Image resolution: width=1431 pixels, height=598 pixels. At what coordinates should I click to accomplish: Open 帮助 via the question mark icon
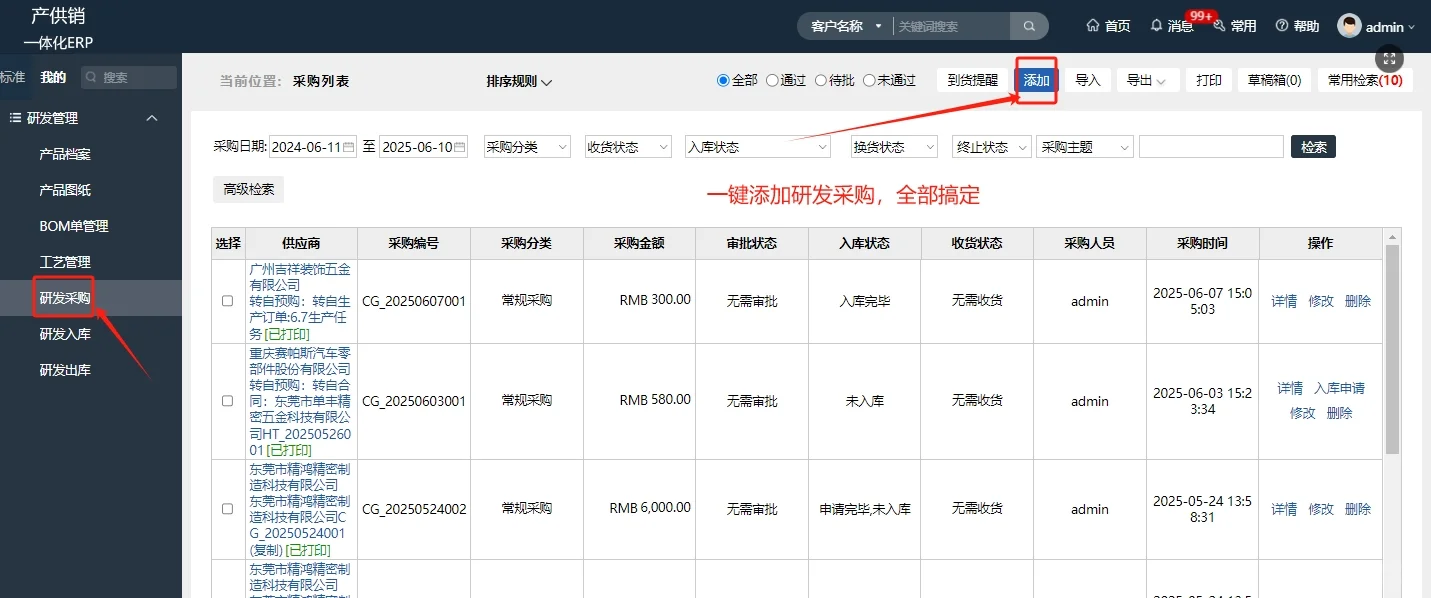pos(1283,25)
